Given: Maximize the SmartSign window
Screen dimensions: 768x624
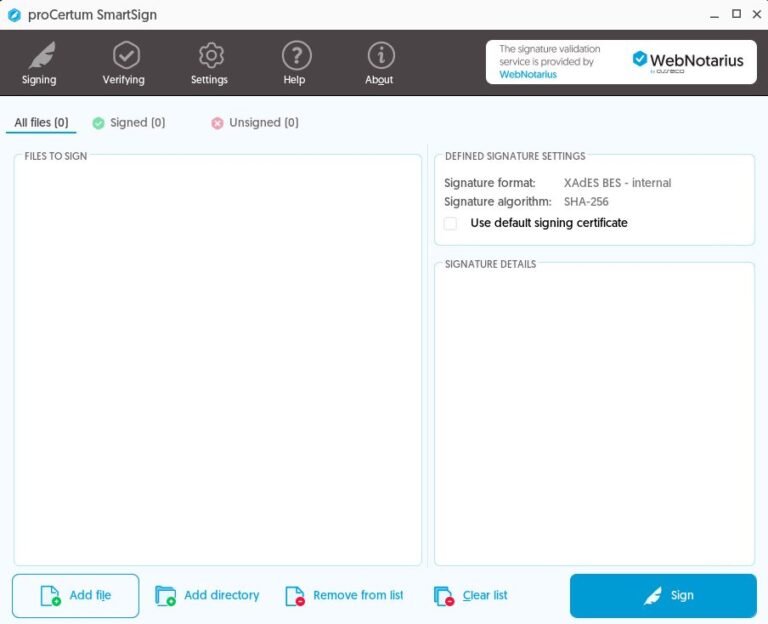Looking at the screenshot, I should coord(736,14).
